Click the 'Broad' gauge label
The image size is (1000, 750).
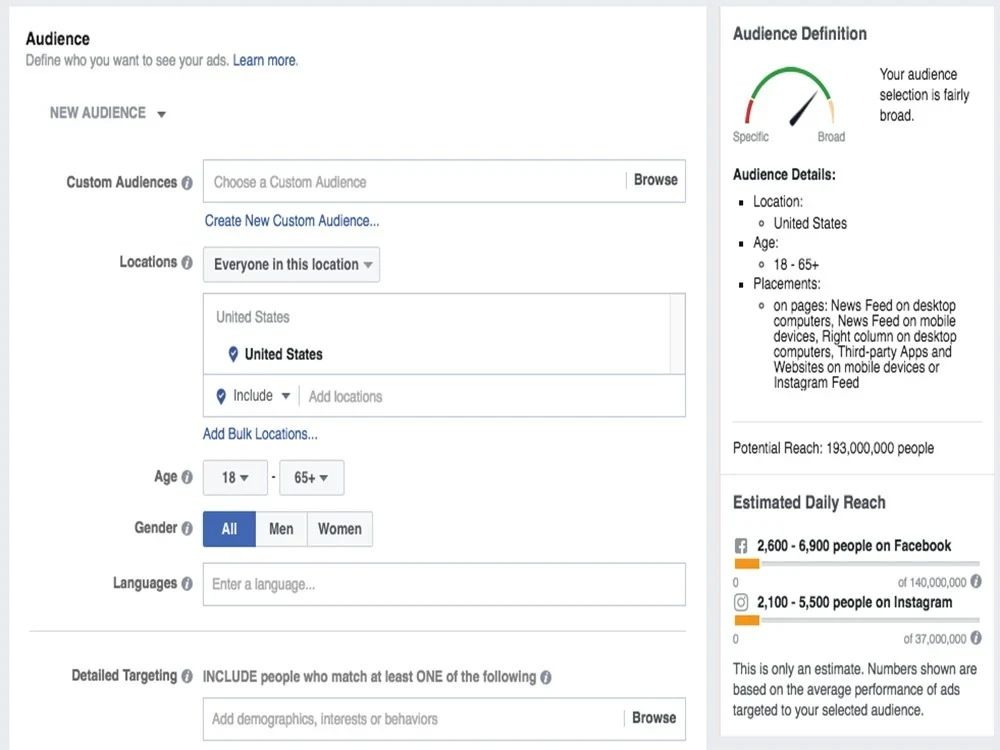click(x=831, y=136)
